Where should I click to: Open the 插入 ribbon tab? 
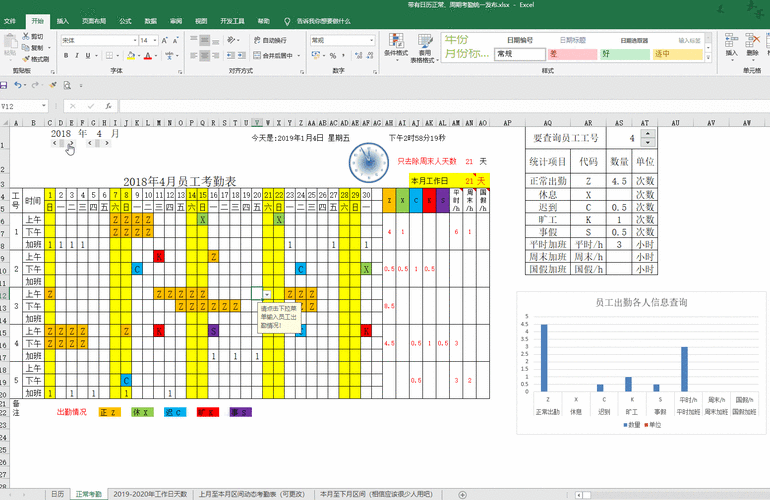63,20
